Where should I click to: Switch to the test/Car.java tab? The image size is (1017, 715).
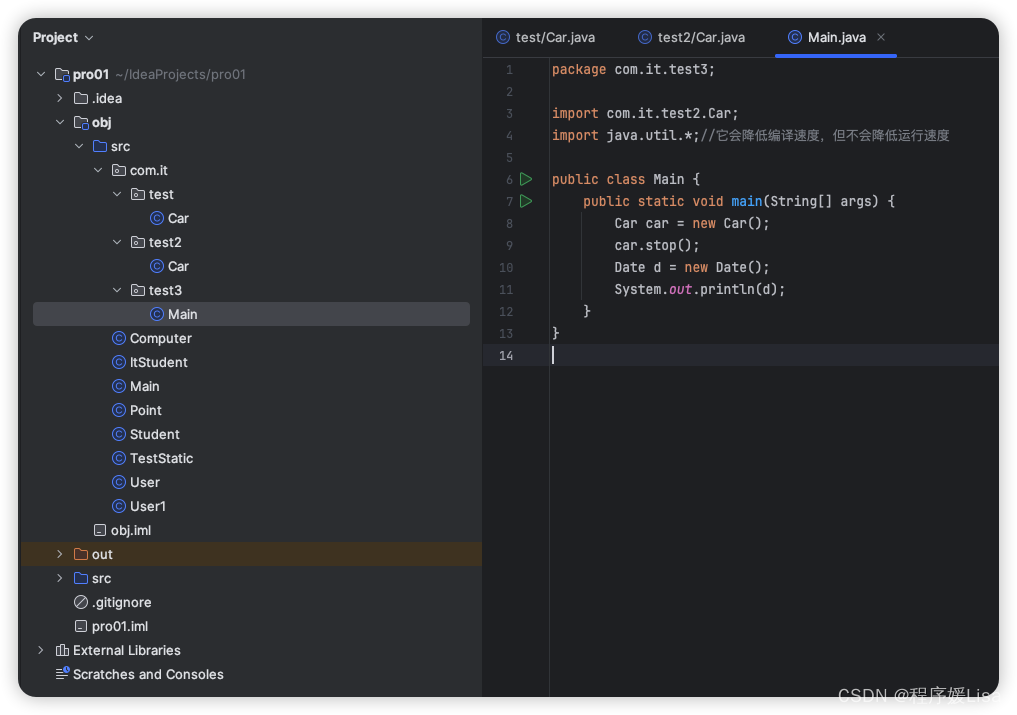[546, 37]
